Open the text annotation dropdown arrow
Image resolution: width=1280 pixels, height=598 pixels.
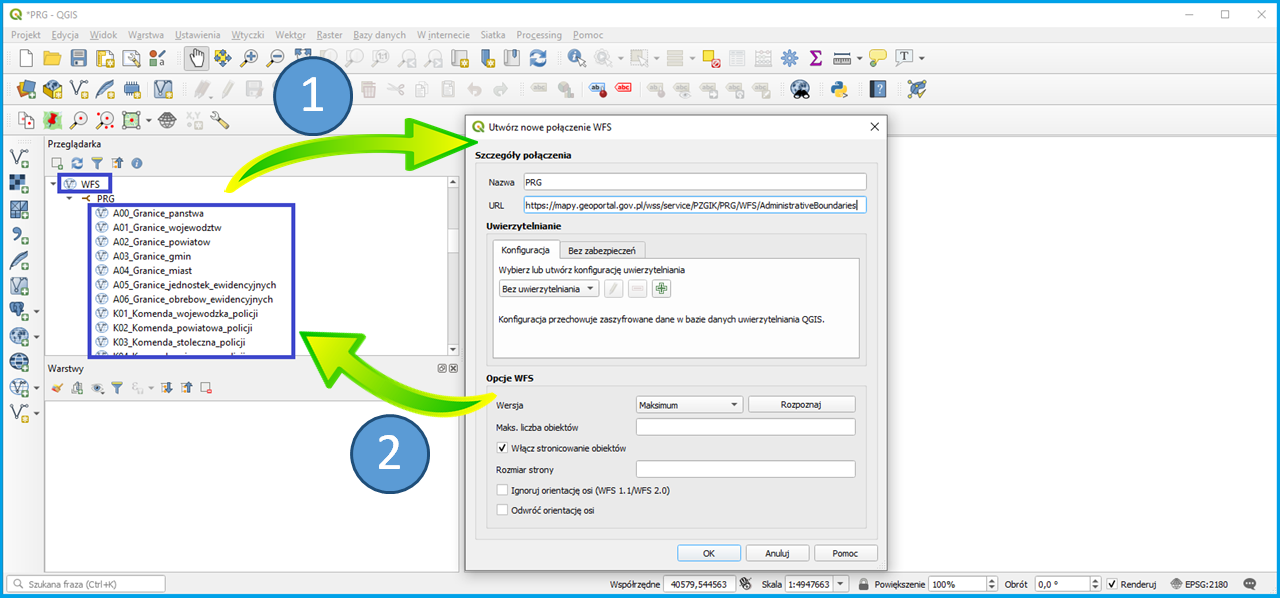[921, 59]
